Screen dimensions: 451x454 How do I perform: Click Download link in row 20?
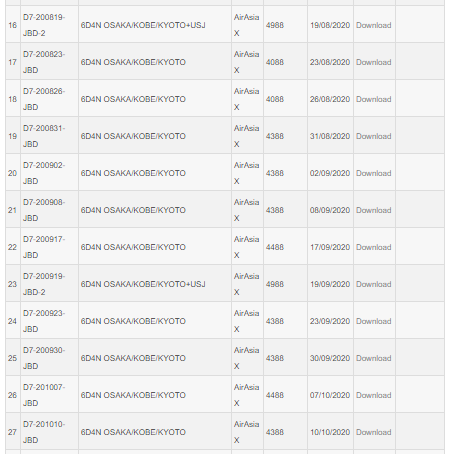coord(373,173)
